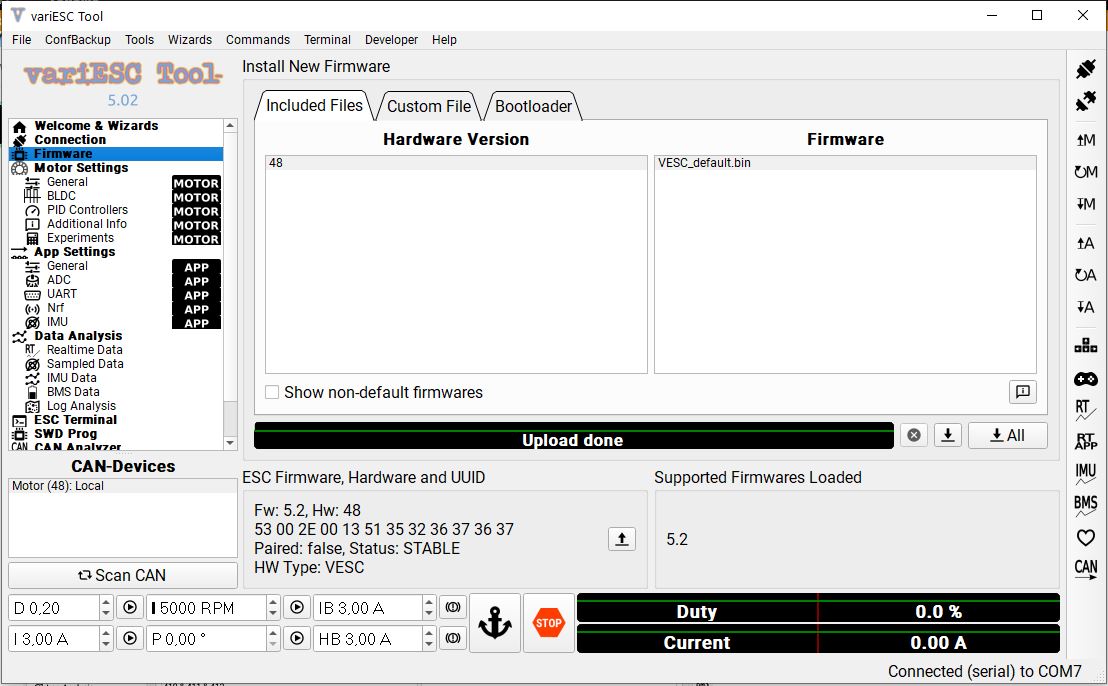Switch to the Custom File tab
The image size is (1108, 686).
point(429,106)
